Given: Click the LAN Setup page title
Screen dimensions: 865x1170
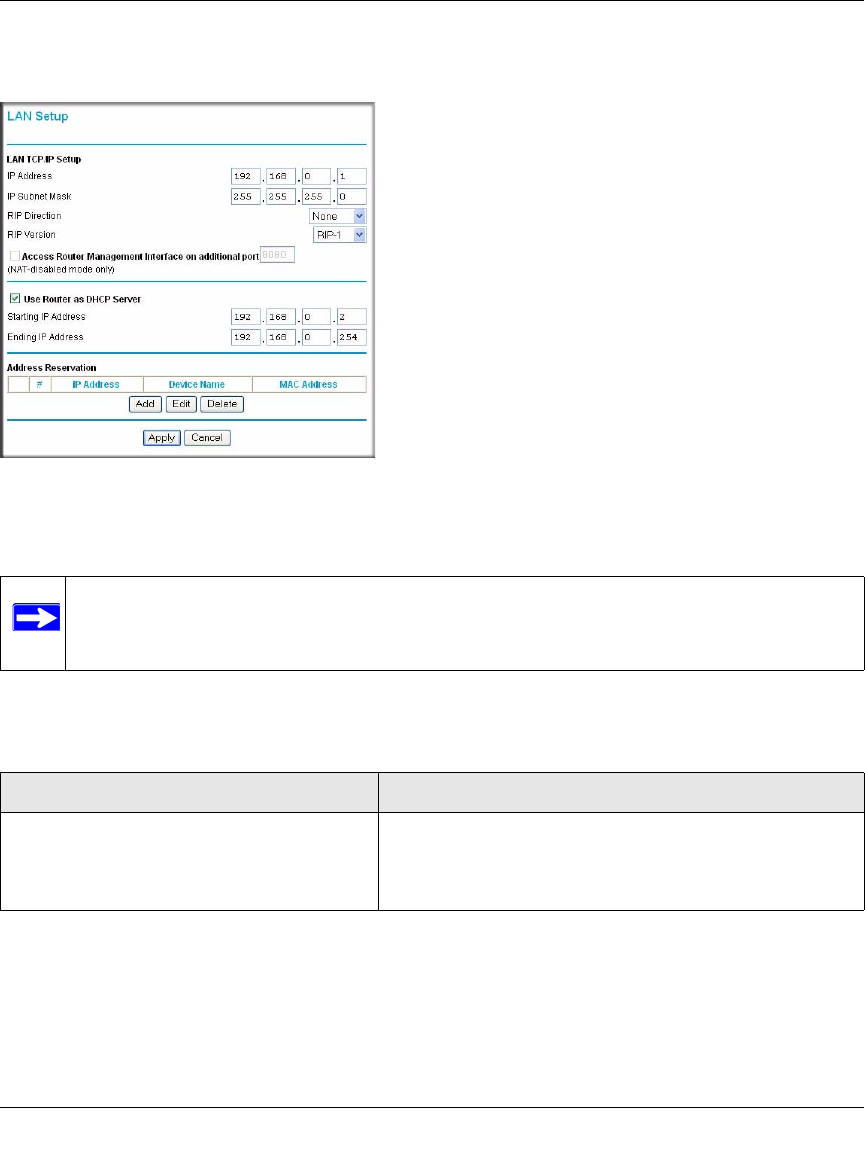Looking at the screenshot, I should (37, 116).
